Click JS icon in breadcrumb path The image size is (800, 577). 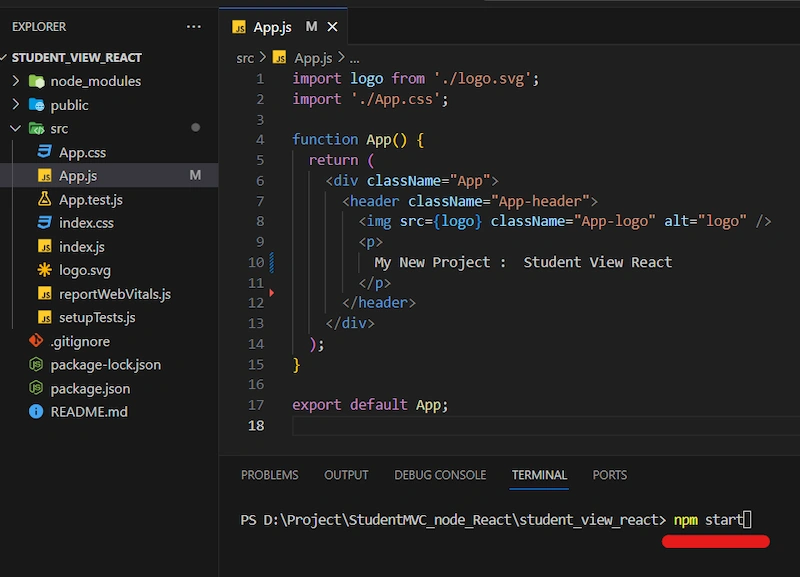[280, 58]
